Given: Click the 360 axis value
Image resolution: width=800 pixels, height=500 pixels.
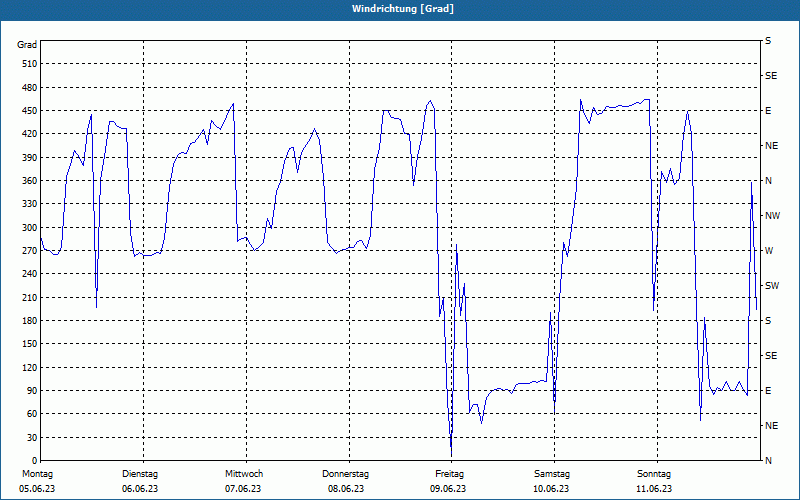Looking at the screenshot, I should pos(30,181).
